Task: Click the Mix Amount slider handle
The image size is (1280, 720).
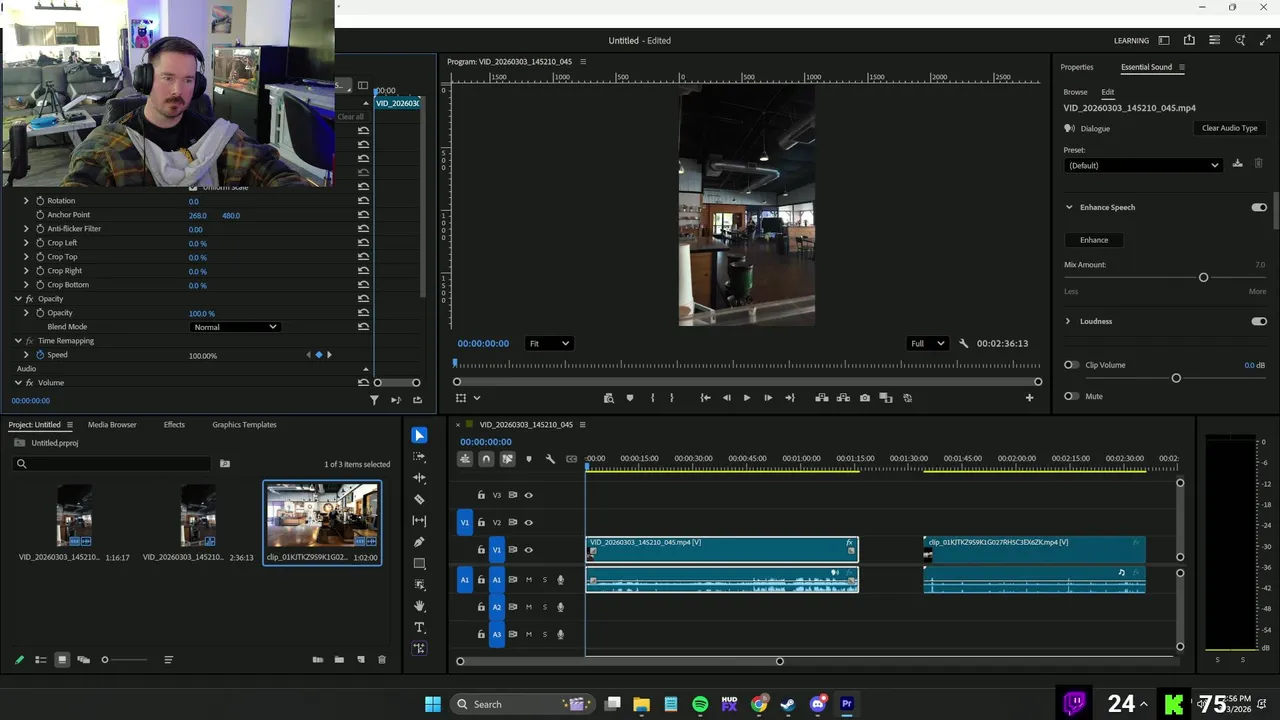Action: (x=1203, y=277)
